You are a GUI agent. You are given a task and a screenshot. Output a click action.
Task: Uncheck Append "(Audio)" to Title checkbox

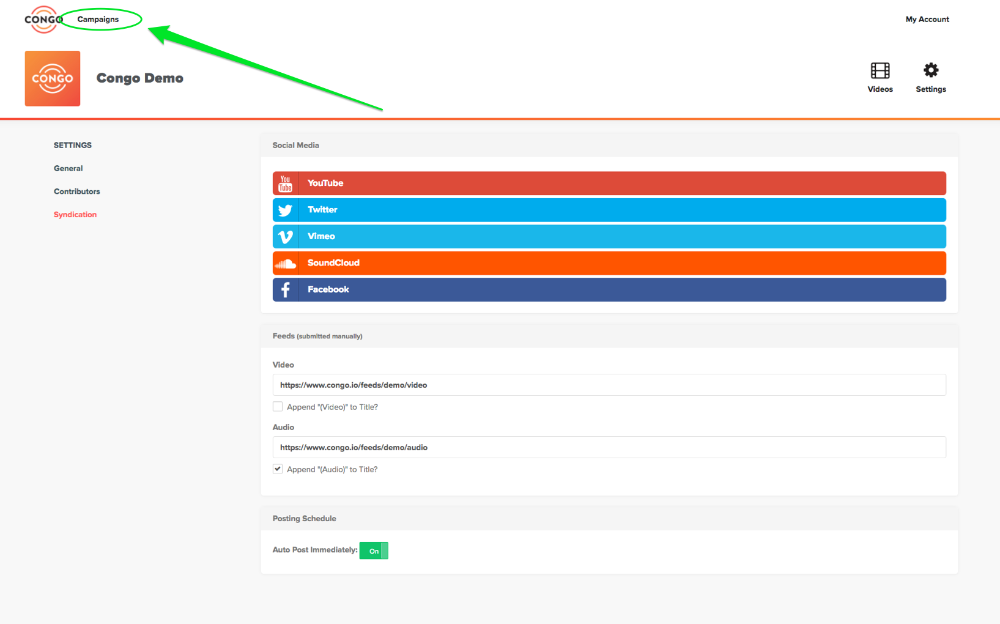point(277,469)
